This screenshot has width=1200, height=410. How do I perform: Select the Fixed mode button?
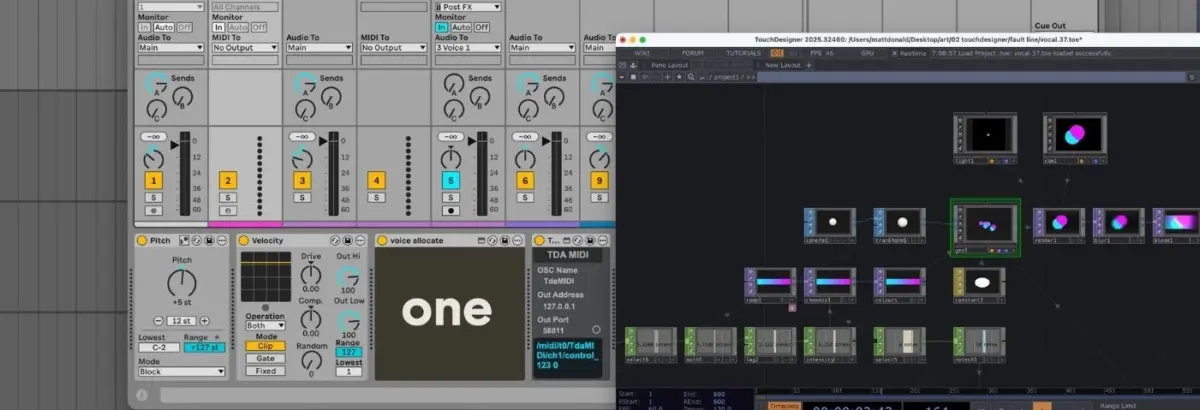coord(266,370)
